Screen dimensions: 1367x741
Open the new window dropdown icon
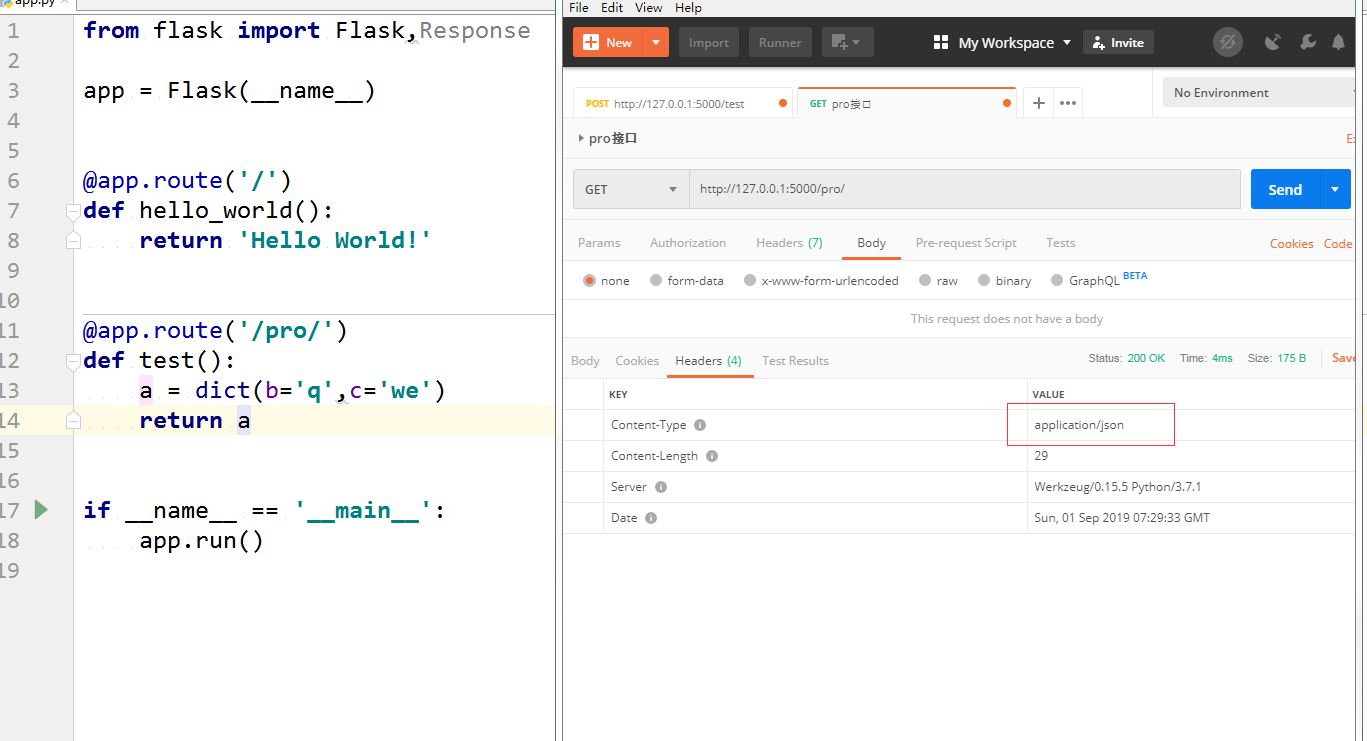coord(847,42)
